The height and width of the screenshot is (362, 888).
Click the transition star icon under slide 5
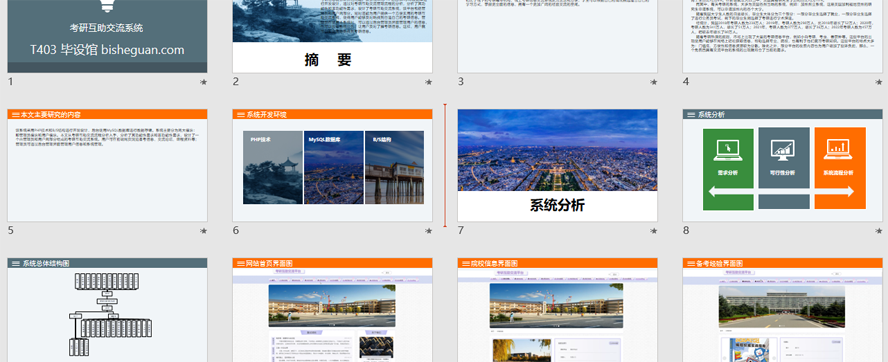coord(203,231)
